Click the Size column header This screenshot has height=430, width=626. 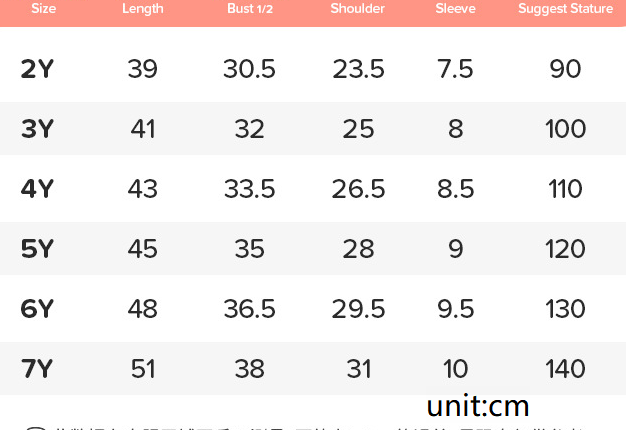pyautogui.click(x=44, y=8)
